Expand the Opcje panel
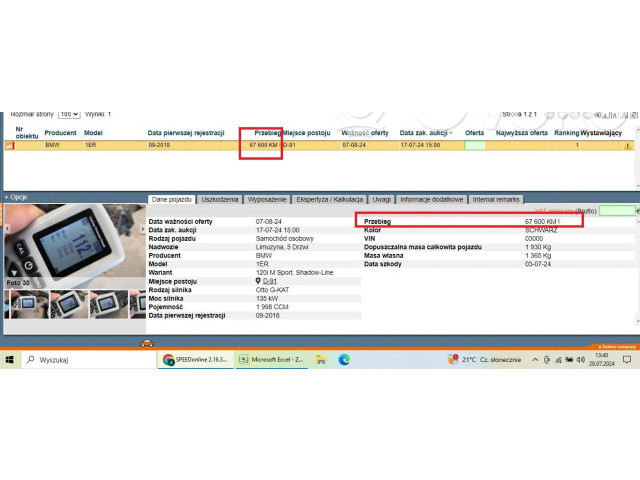The height and width of the screenshot is (480, 640). 17,197
